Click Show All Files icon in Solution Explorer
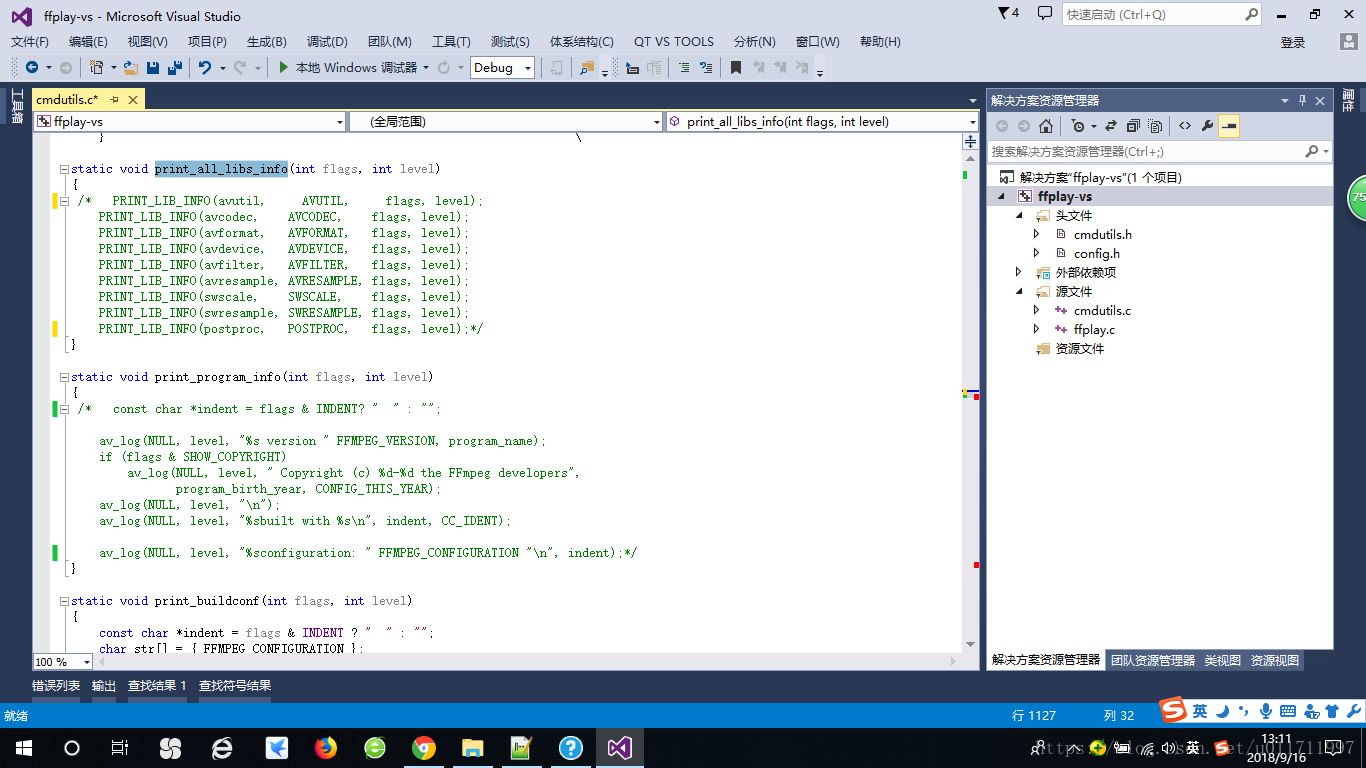1366x768 pixels. click(x=1155, y=126)
